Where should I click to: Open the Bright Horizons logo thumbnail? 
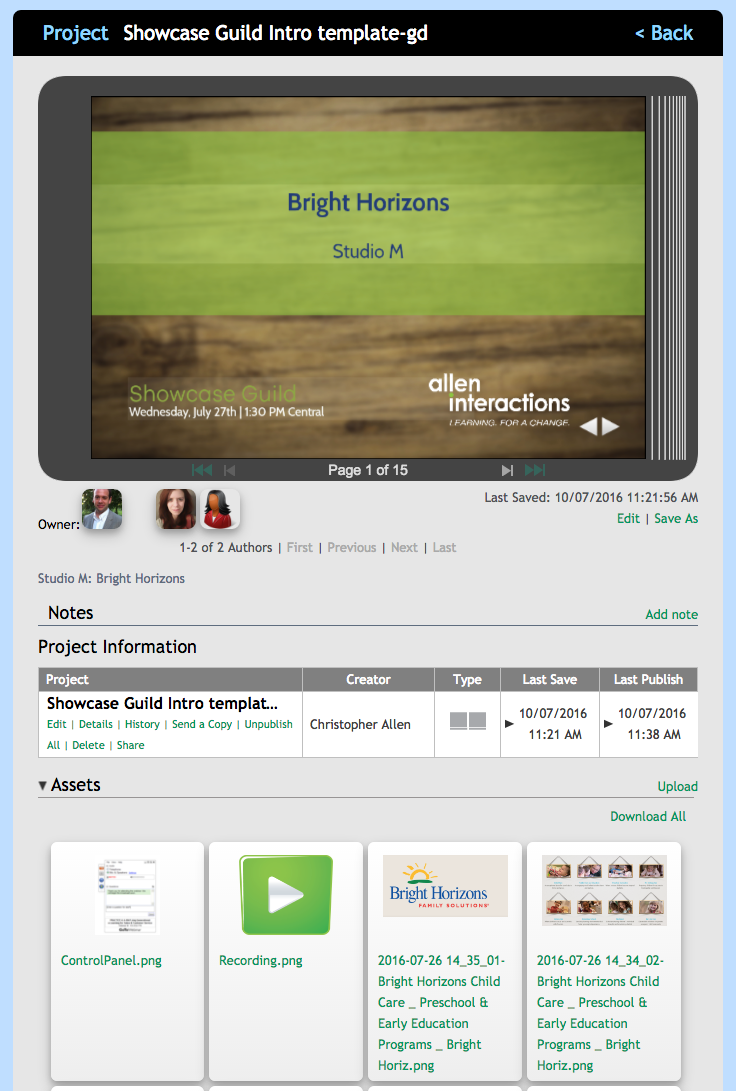pos(445,886)
